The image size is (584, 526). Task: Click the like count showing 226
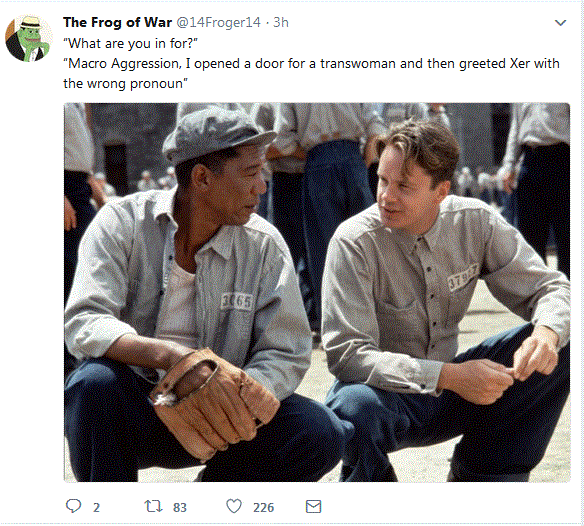[x=263, y=507]
